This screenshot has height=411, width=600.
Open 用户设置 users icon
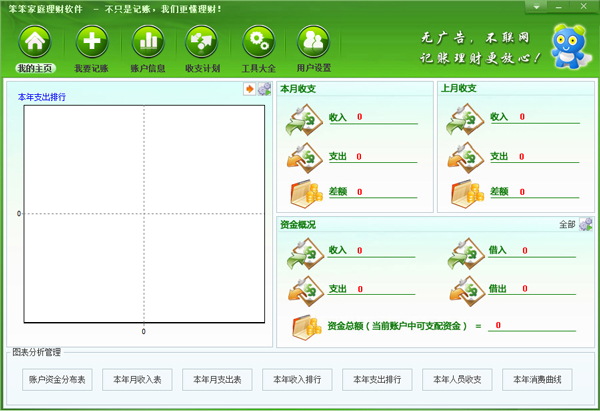pos(313,41)
